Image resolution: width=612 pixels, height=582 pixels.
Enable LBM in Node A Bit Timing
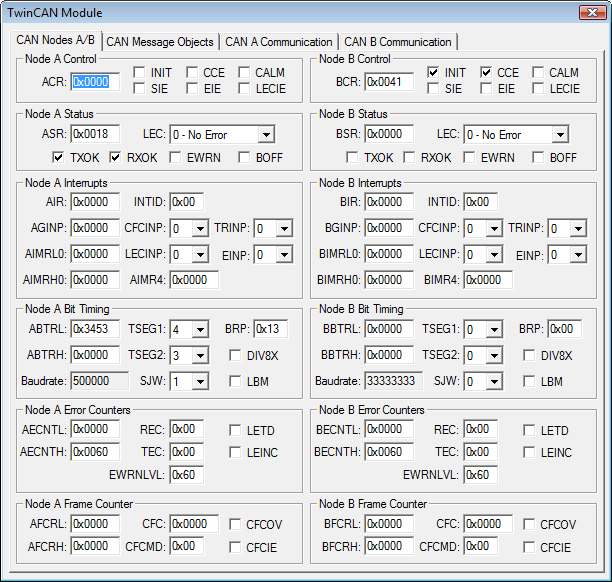click(236, 381)
